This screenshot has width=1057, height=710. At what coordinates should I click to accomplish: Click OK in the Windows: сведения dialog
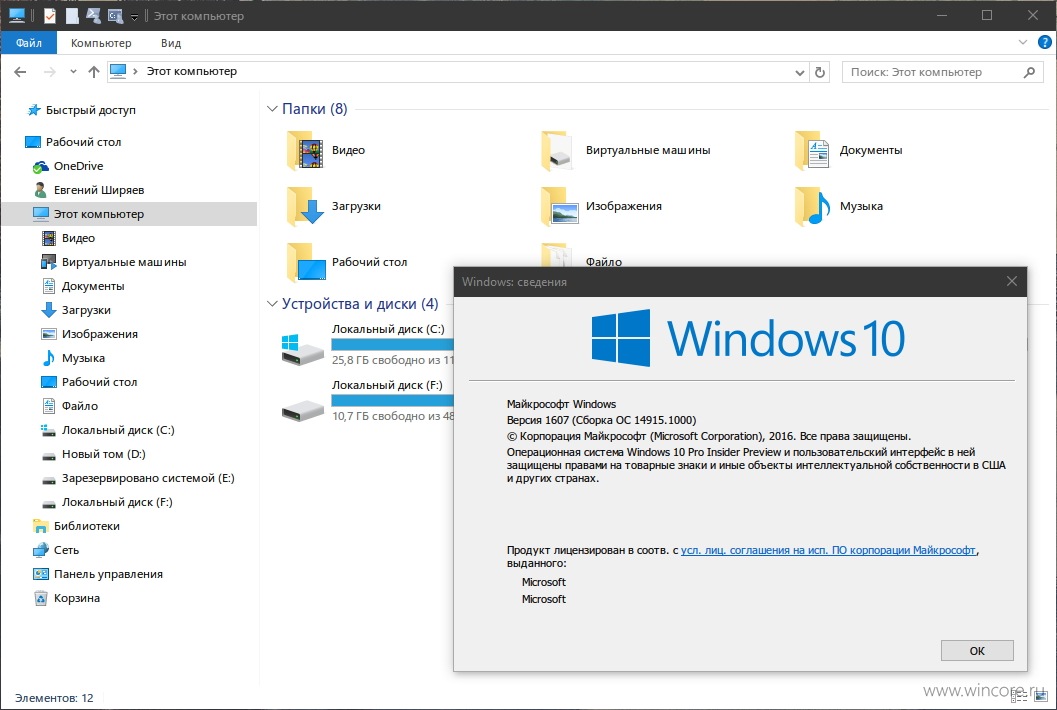977,651
